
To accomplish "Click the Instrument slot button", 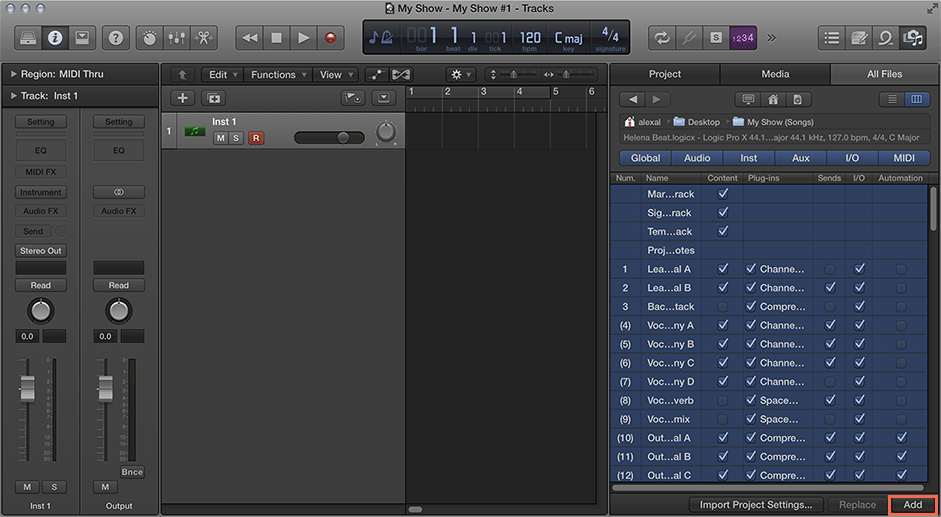I will coord(41,192).
